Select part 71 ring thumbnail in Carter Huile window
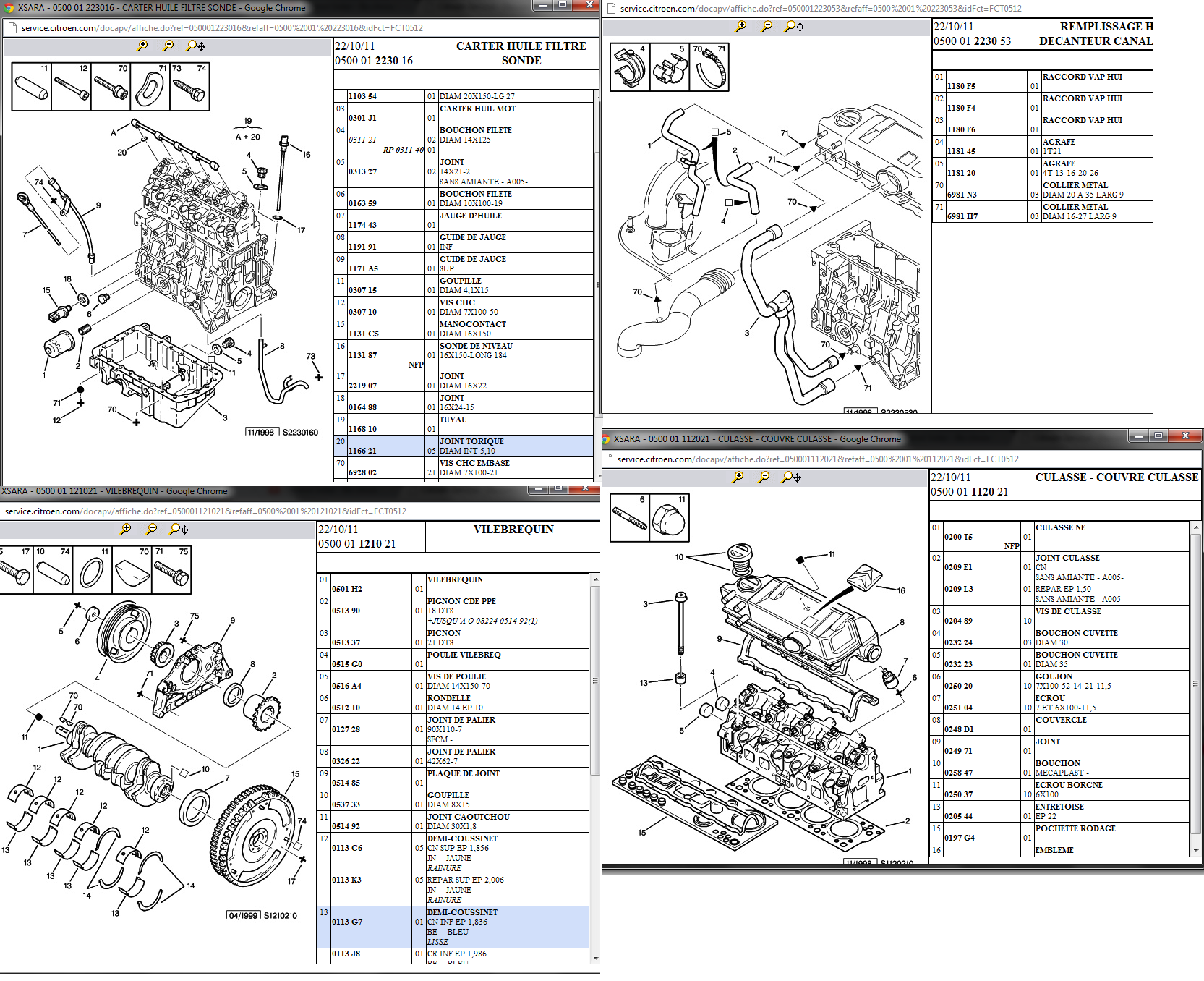Image resolution: width=1204 pixels, height=981 pixels. tap(150, 87)
